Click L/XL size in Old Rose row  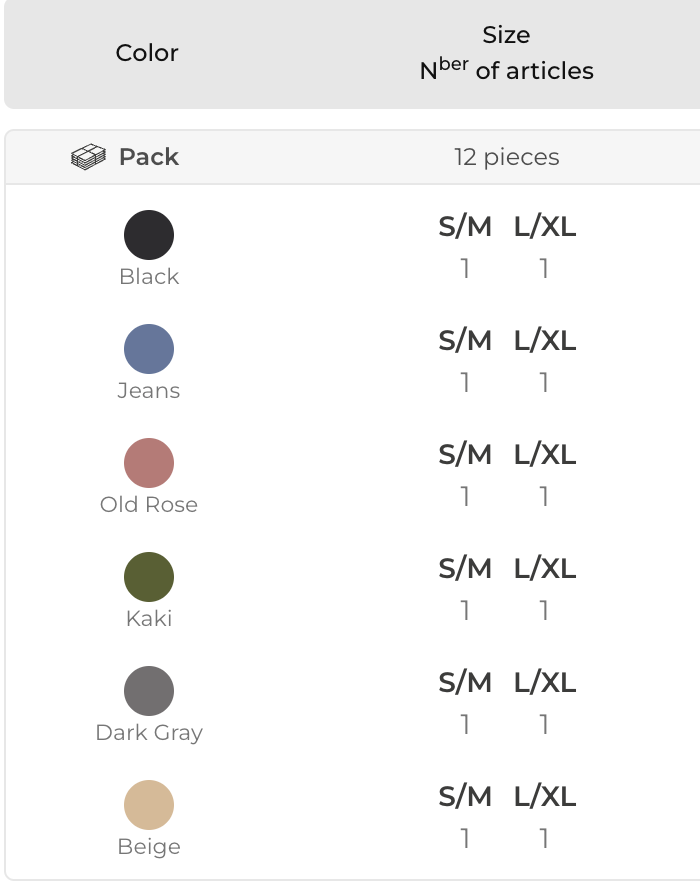[545, 456]
